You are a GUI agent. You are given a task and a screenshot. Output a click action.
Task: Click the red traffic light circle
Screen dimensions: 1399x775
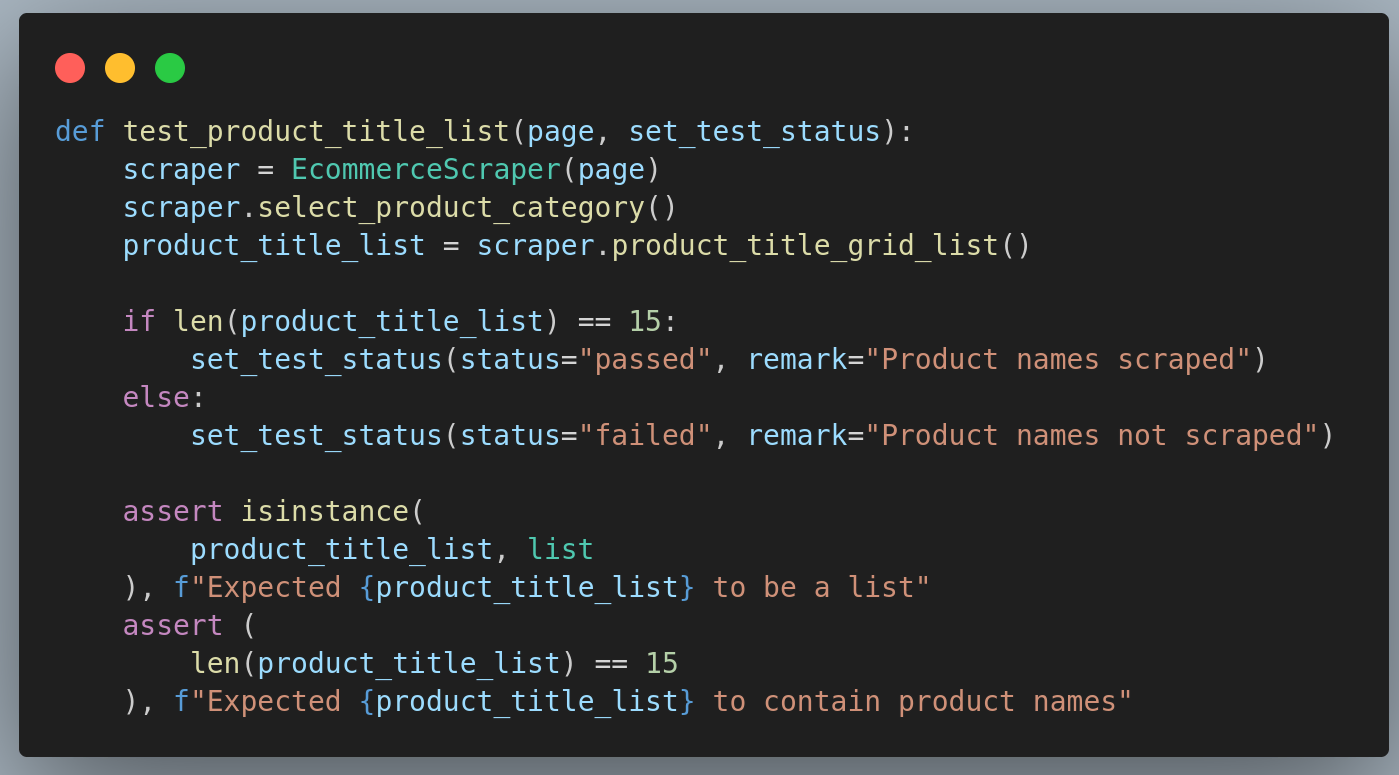pos(69,68)
